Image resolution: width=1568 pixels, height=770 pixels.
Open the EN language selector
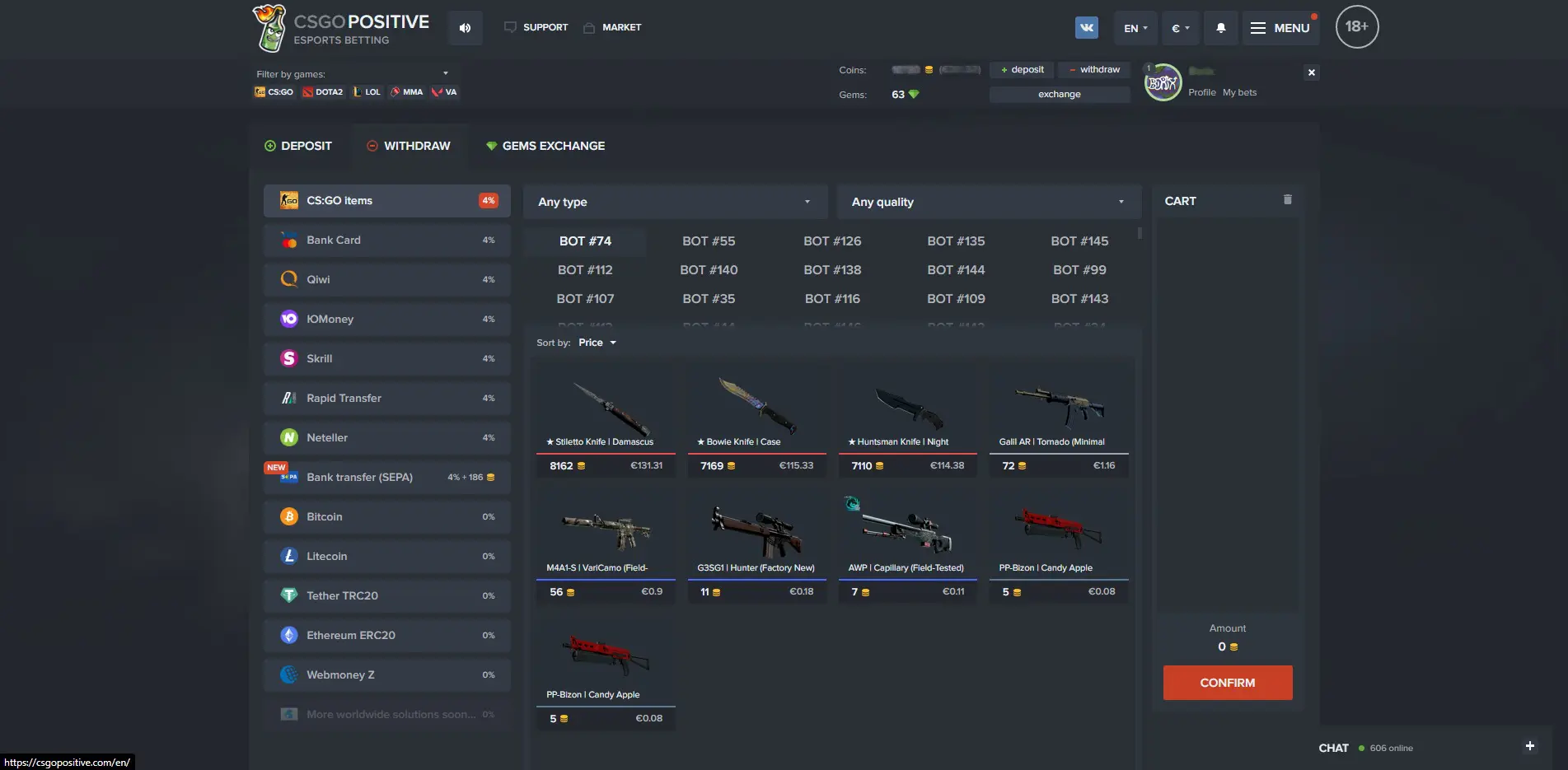click(x=1135, y=28)
